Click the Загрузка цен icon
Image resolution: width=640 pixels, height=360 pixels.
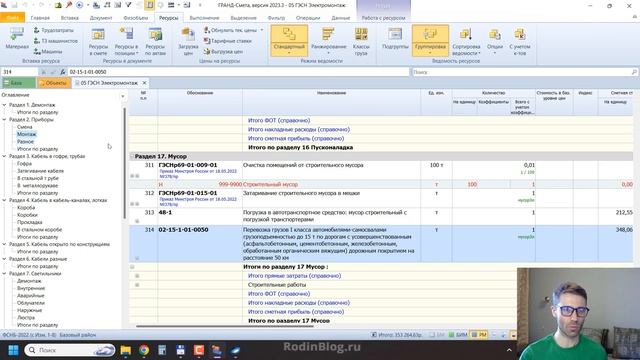coord(188,42)
